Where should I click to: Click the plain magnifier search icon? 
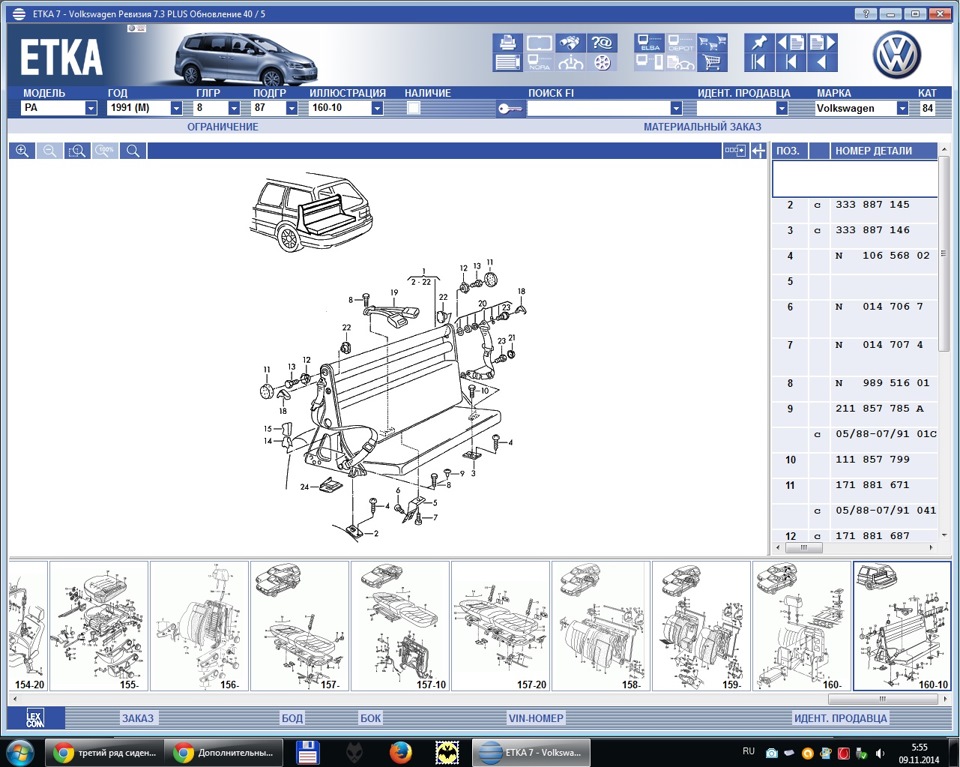133,151
